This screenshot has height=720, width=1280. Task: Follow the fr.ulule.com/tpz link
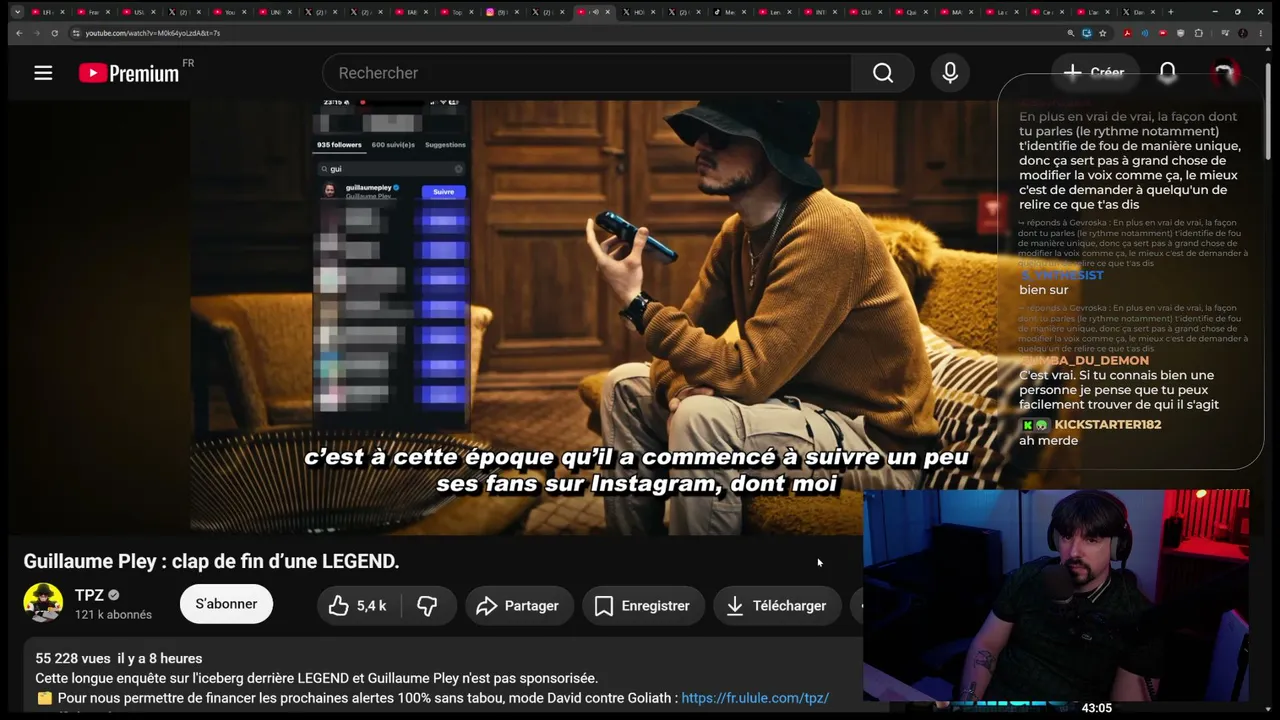pyautogui.click(x=755, y=698)
